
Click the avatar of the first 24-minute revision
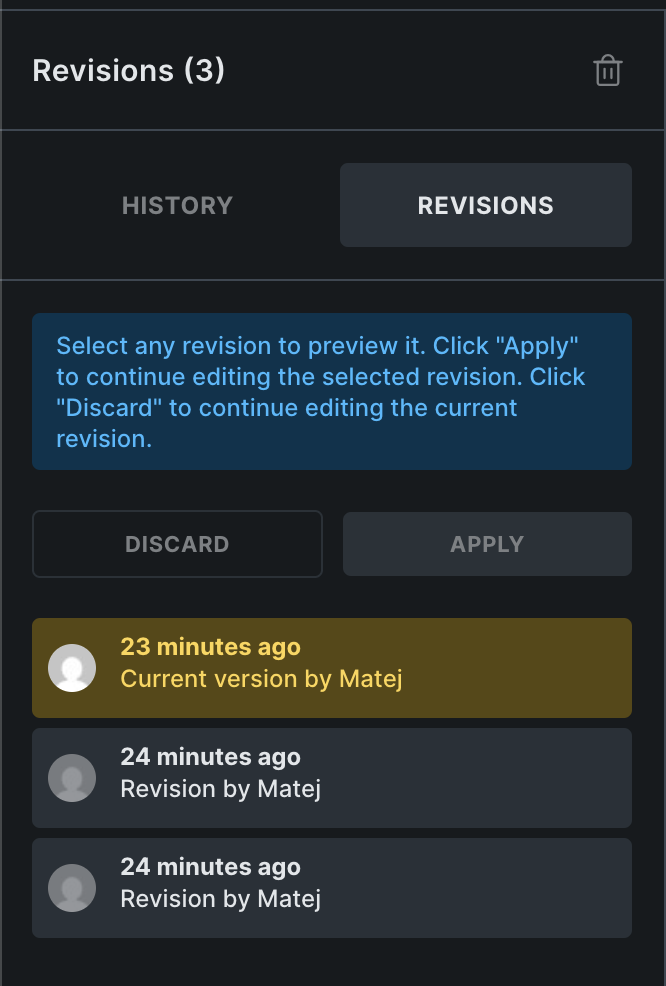(x=72, y=778)
